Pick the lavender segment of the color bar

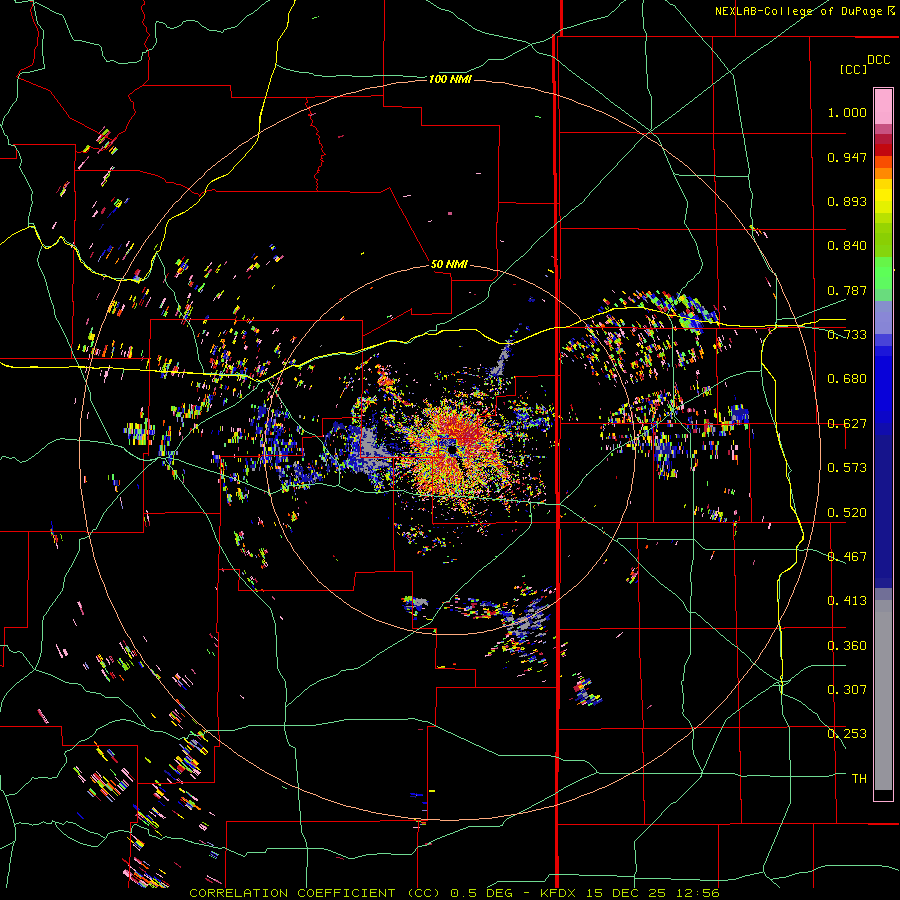click(883, 317)
